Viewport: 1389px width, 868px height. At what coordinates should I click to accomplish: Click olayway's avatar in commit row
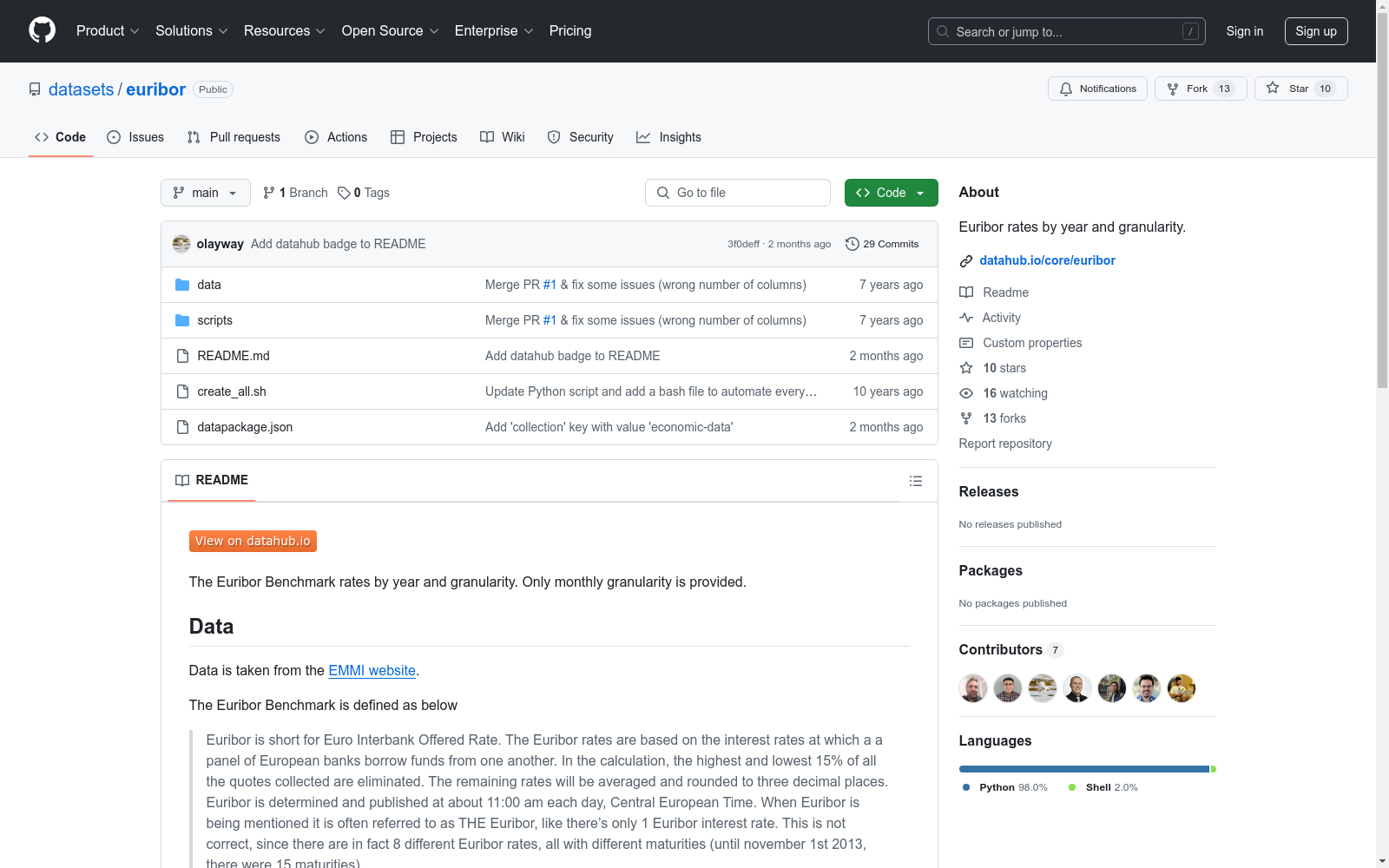click(181, 244)
